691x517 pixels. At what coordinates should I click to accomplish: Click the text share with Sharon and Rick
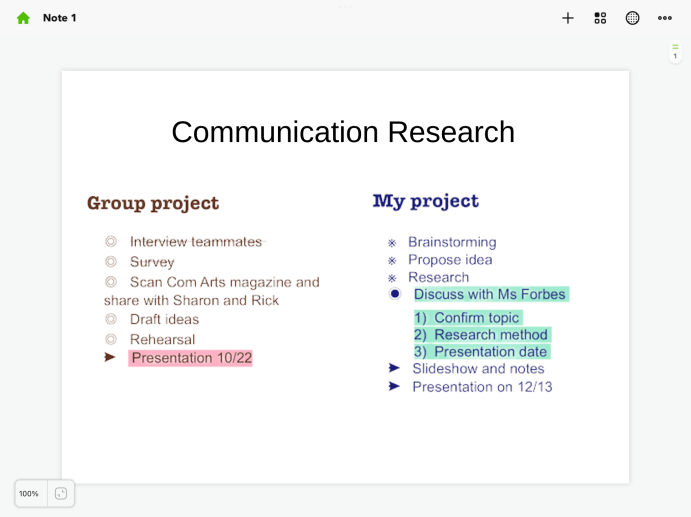[x=191, y=301]
